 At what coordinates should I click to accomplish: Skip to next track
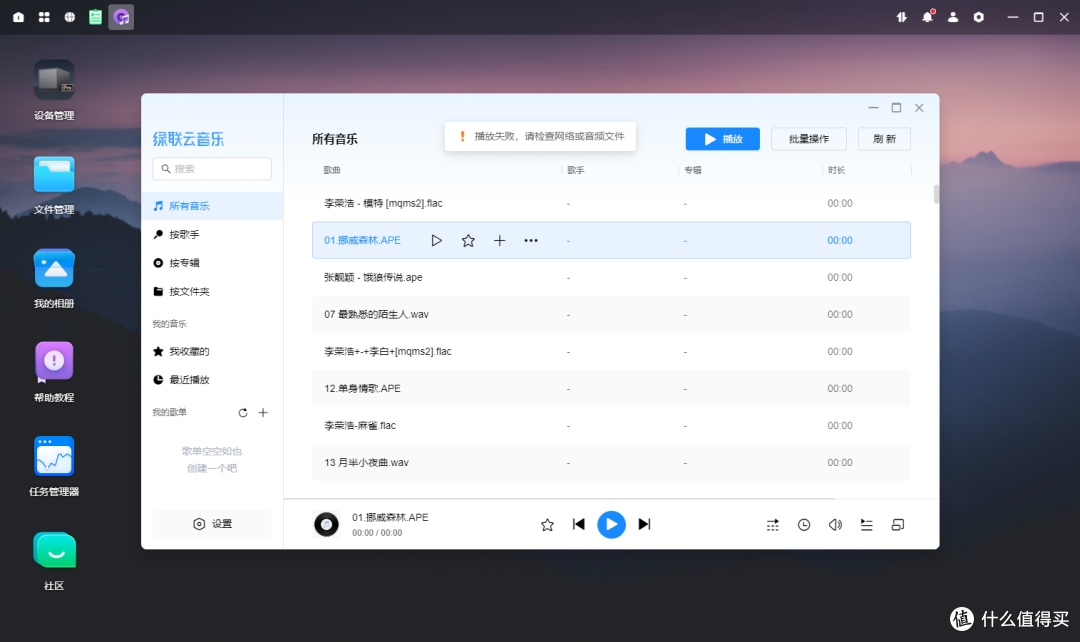644,524
